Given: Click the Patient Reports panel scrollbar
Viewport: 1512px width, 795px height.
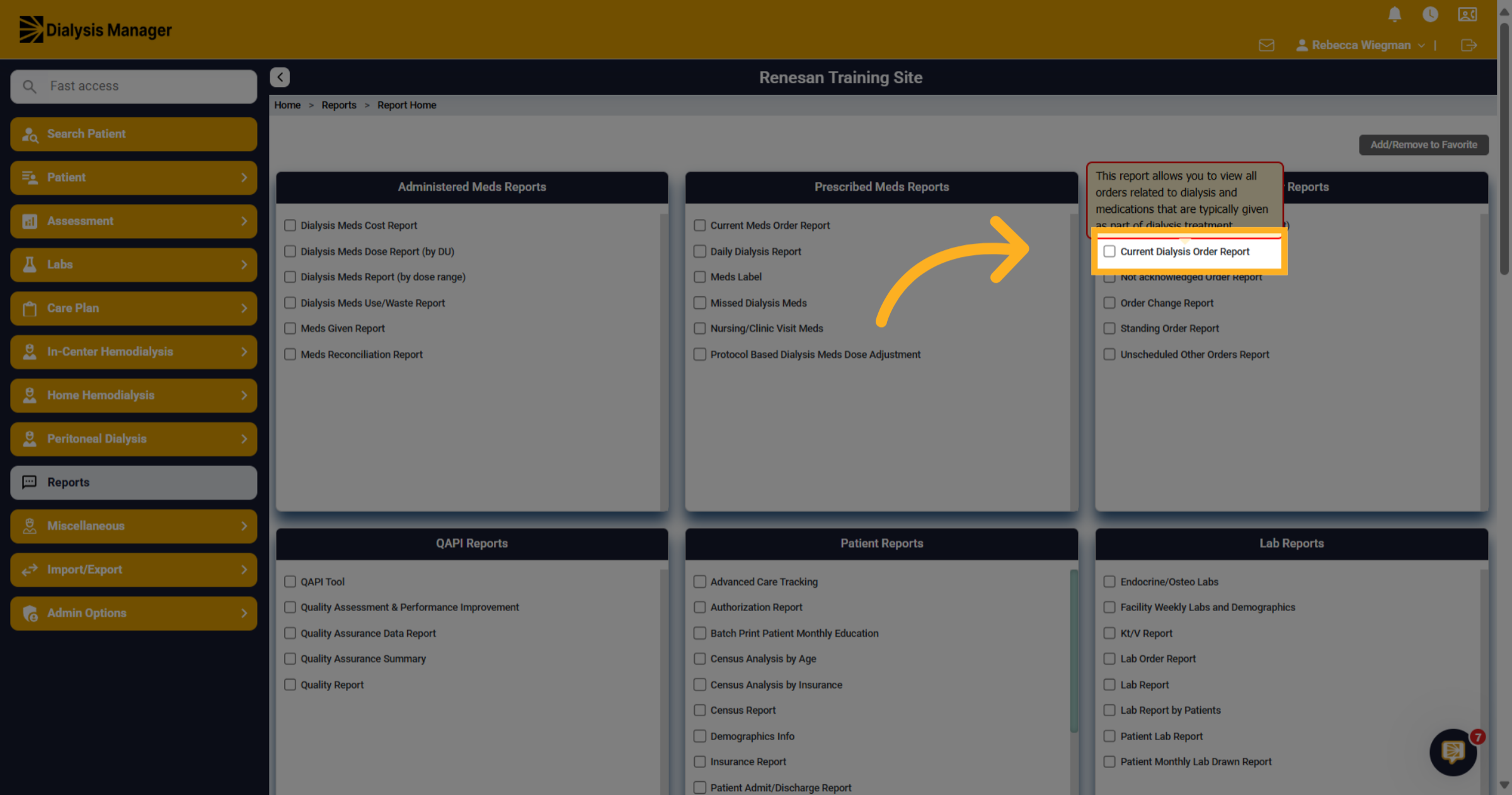Looking at the screenshot, I should coord(1074,650).
